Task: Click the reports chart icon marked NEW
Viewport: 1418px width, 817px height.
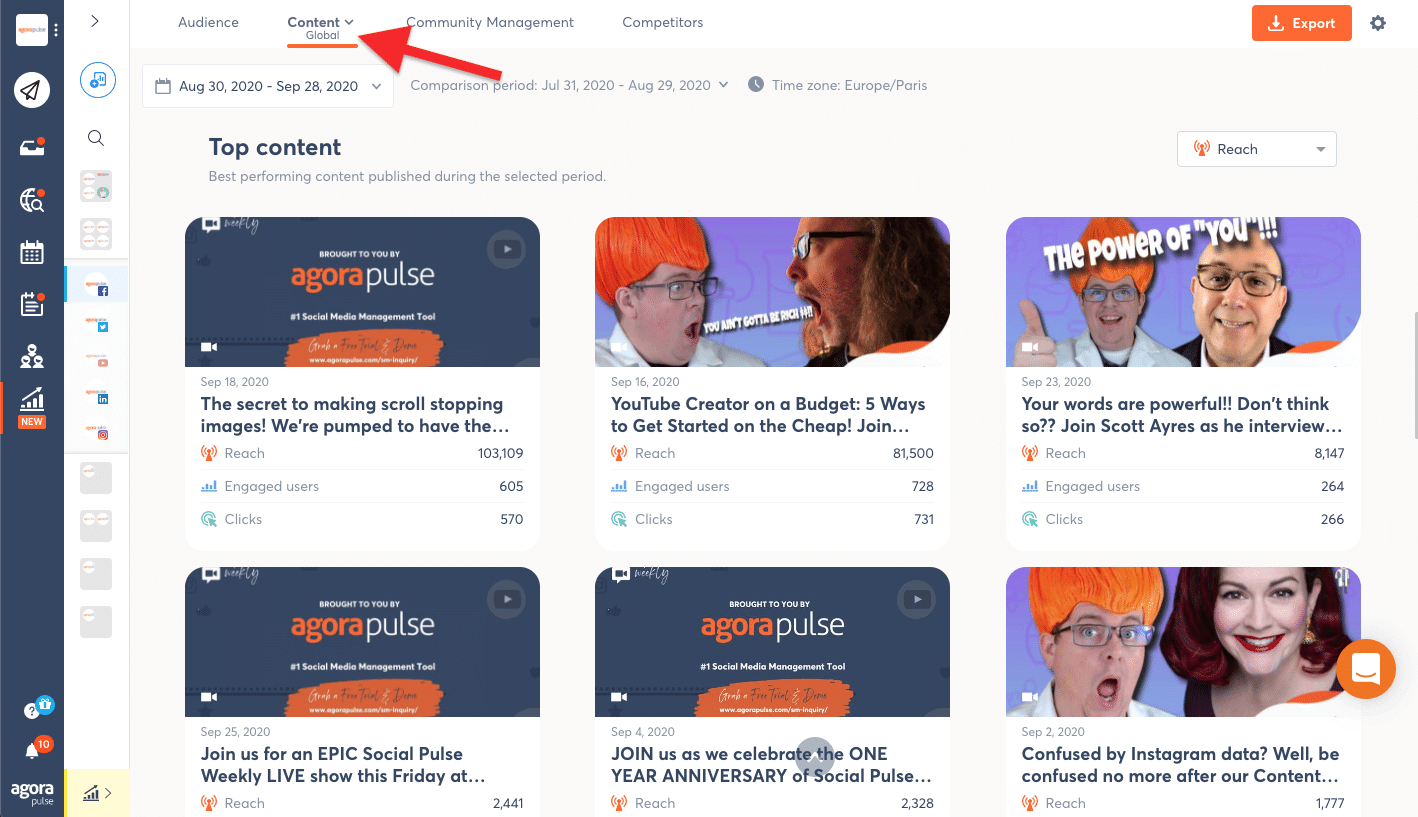Action: [32, 400]
